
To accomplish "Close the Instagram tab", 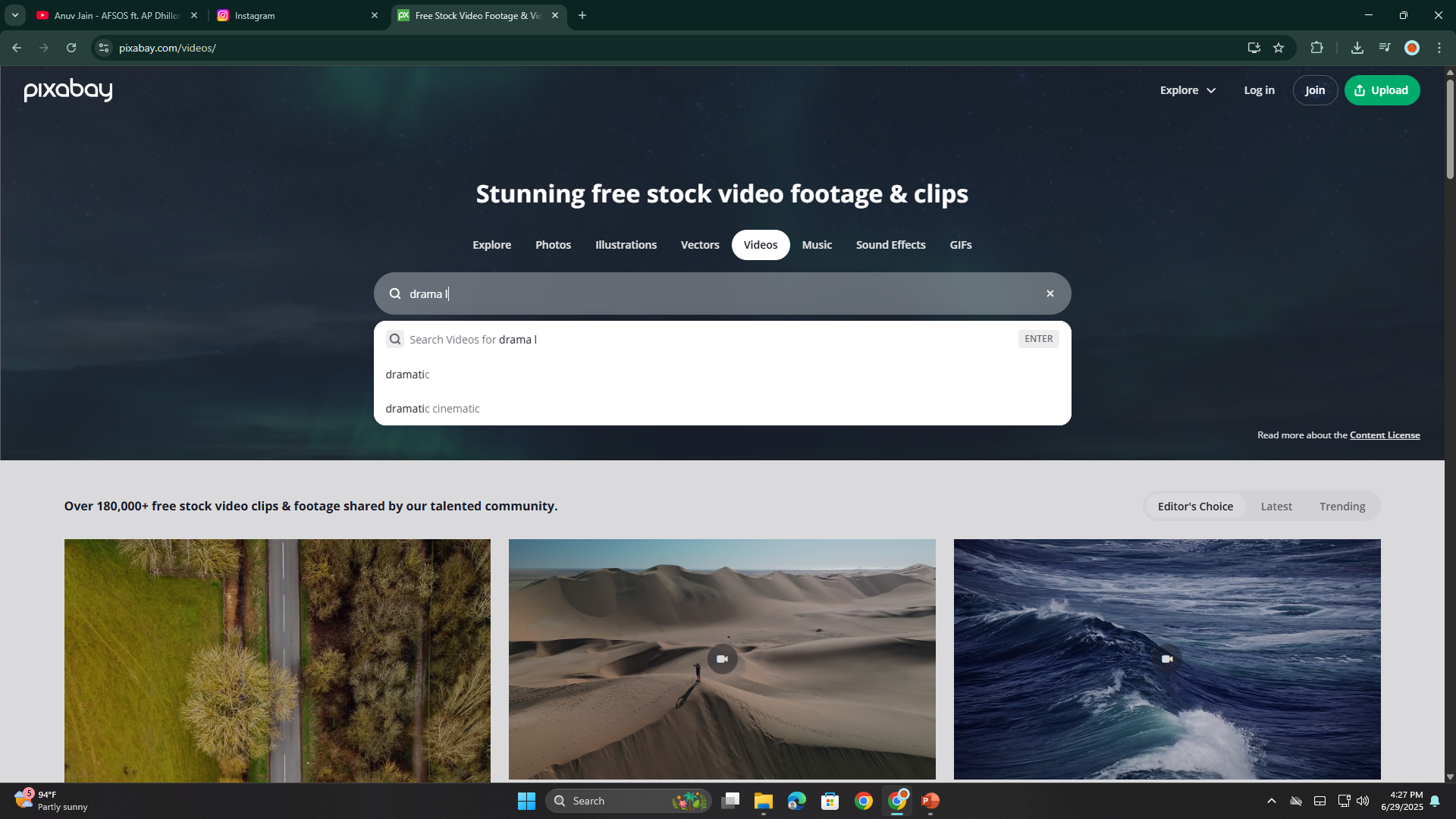I will (x=375, y=15).
